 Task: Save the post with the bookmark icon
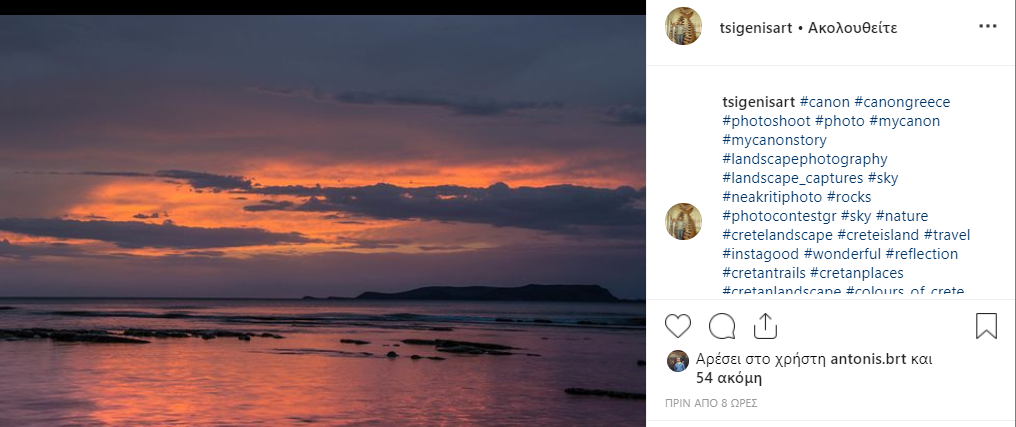(986, 326)
